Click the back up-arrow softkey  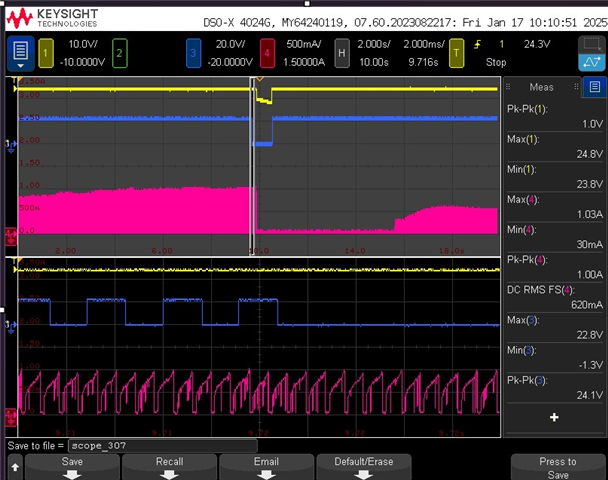(x=15, y=467)
